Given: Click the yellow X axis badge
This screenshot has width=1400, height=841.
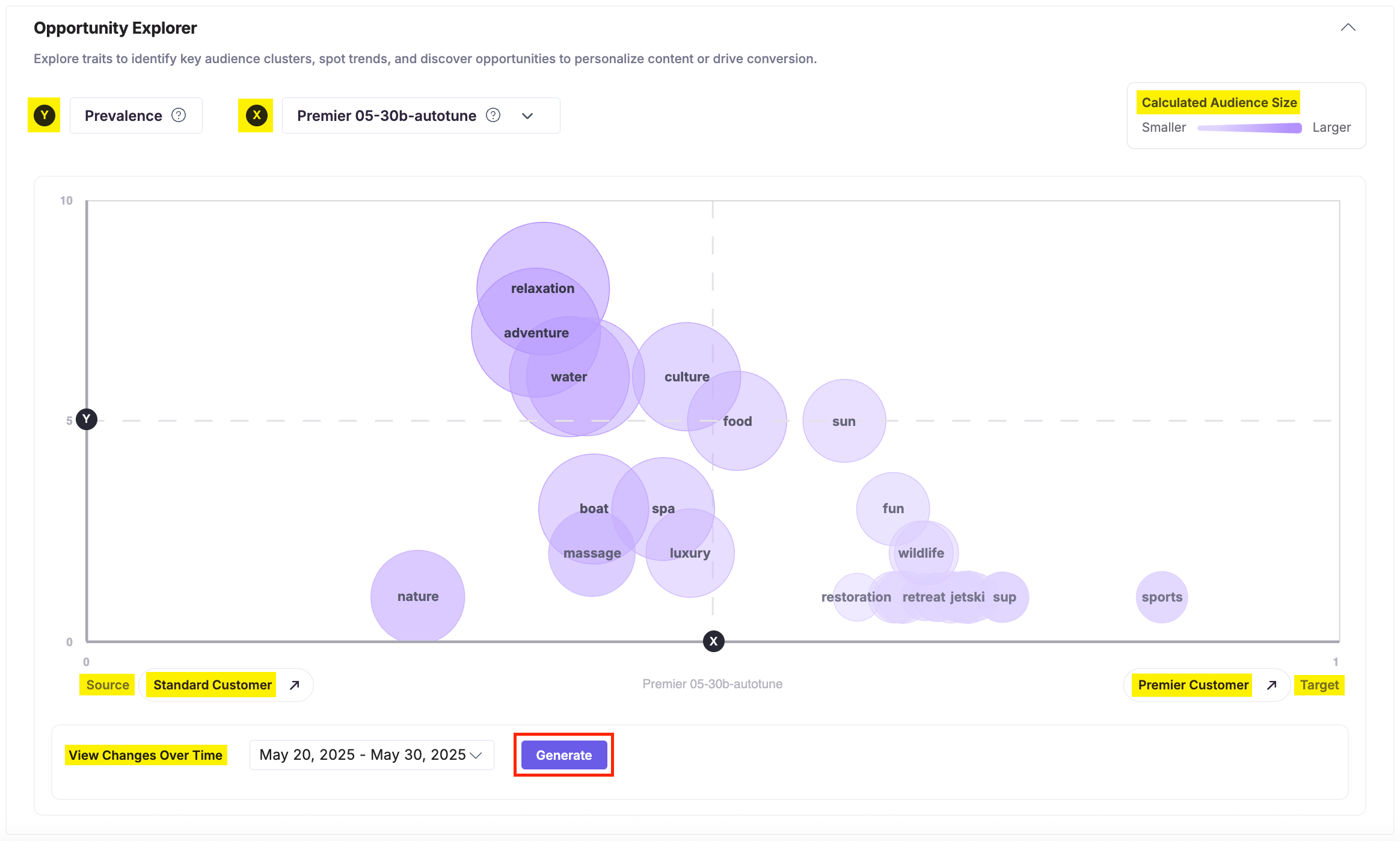Looking at the screenshot, I should (256, 115).
